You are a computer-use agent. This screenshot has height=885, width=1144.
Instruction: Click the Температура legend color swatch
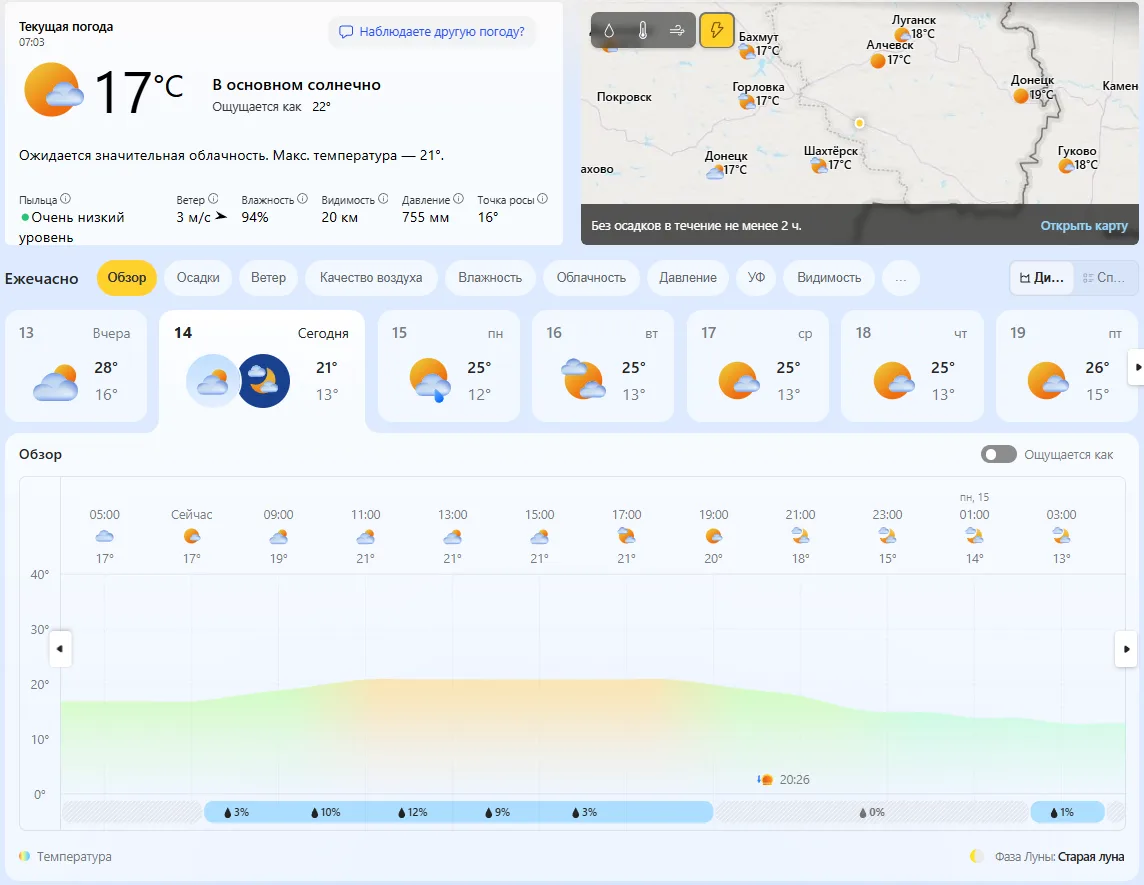25,857
